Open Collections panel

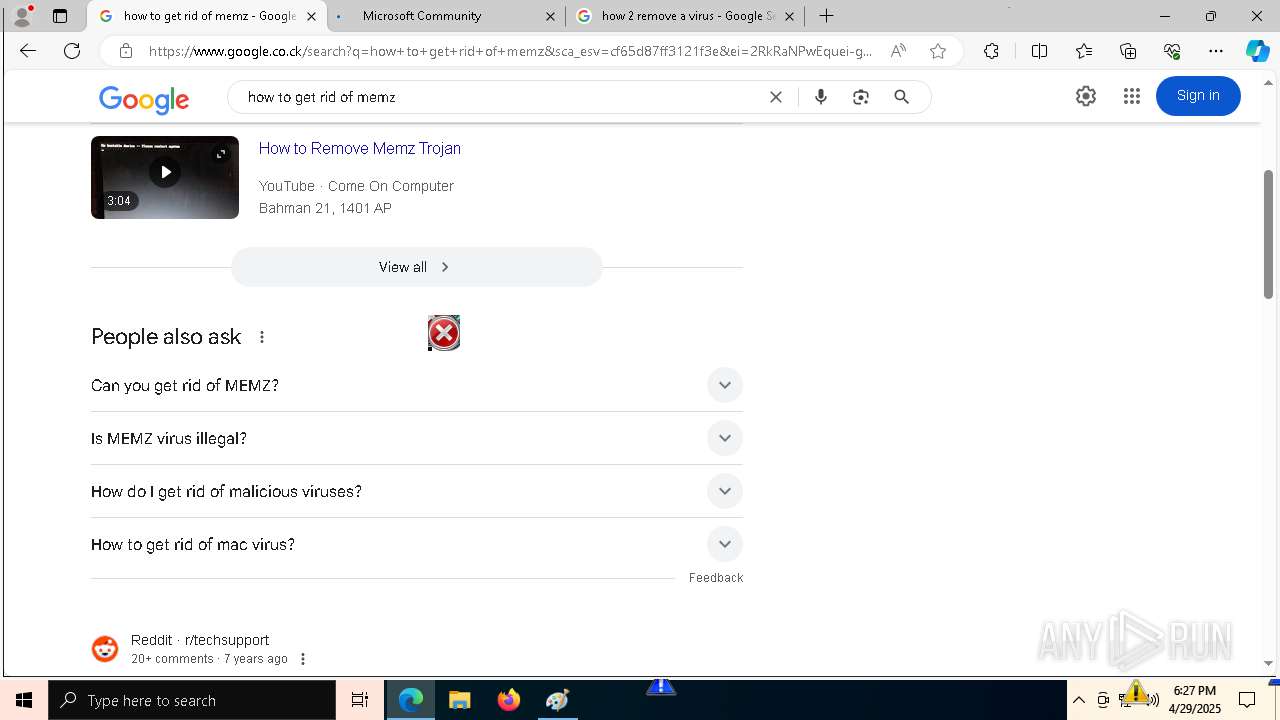click(1128, 51)
